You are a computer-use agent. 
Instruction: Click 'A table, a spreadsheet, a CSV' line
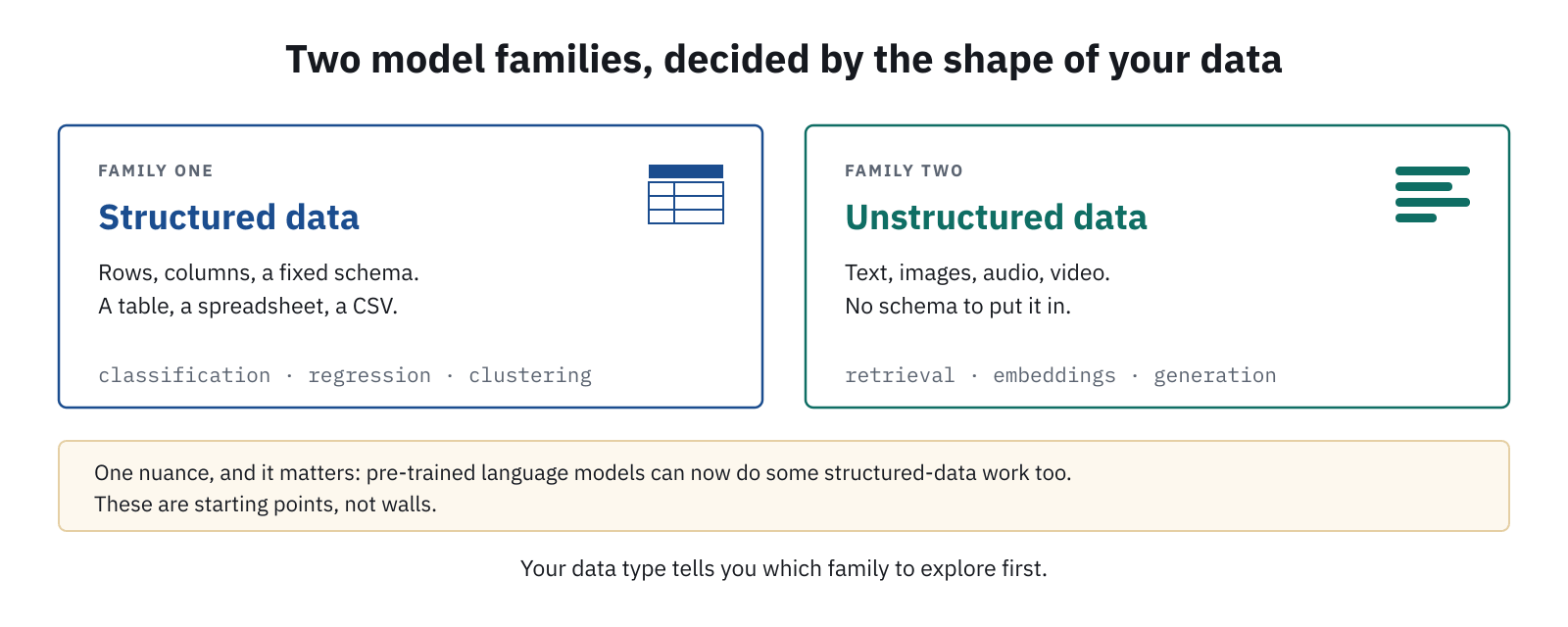(248, 306)
